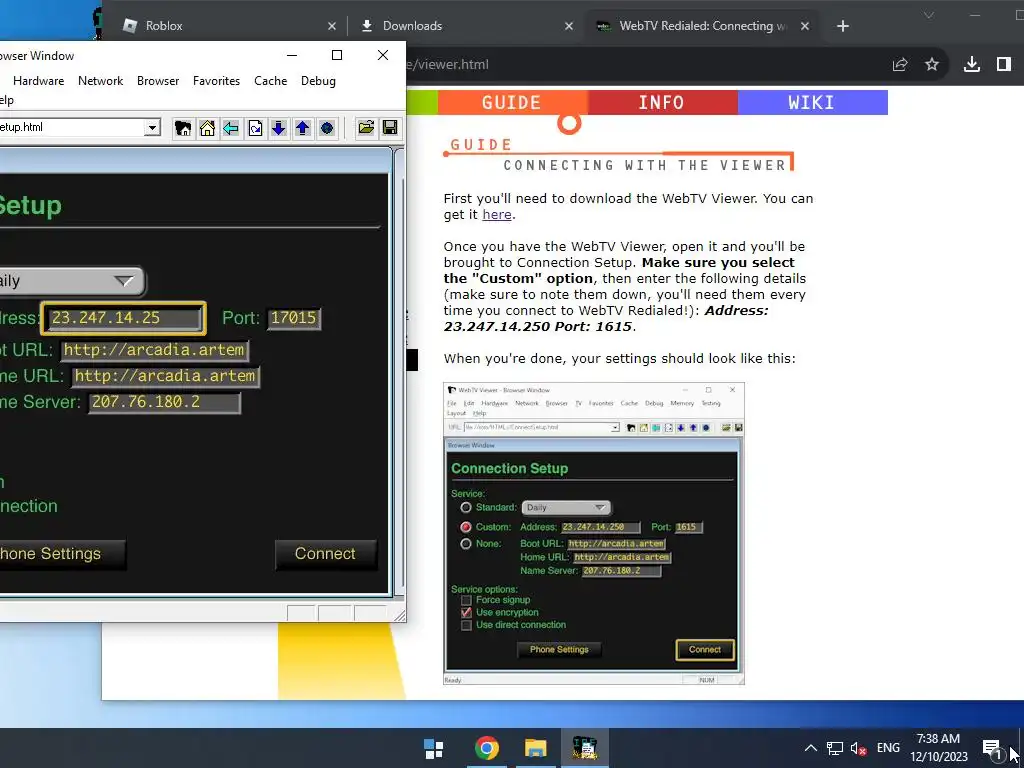Image resolution: width=1024 pixels, height=768 pixels.
Task: Close the Roblox tab
Action: coord(332,26)
